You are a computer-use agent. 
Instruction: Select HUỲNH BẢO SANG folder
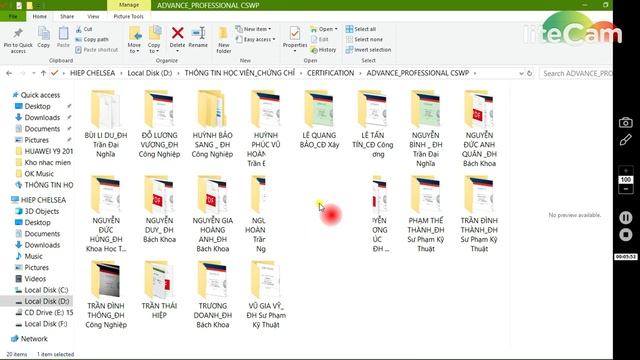click(x=212, y=124)
